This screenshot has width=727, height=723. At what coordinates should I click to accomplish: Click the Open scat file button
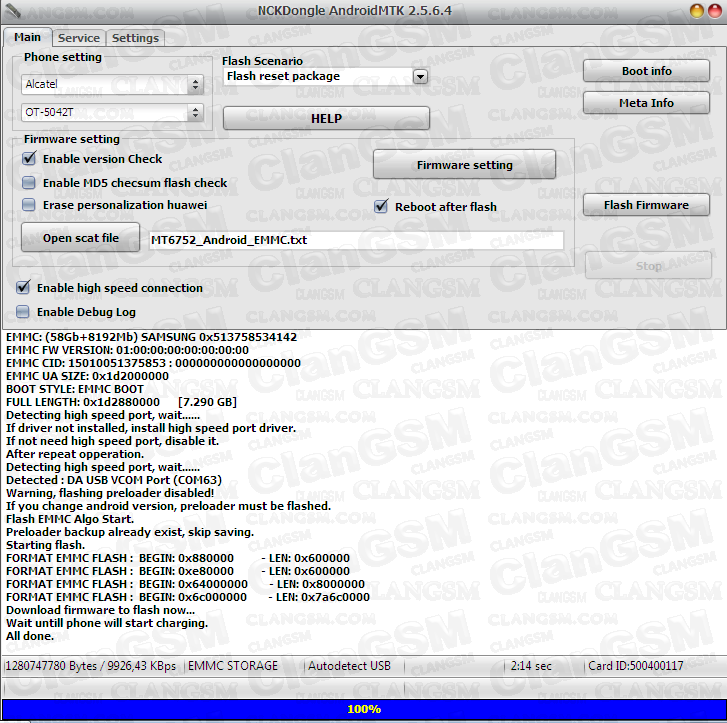click(x=81, y=238)
